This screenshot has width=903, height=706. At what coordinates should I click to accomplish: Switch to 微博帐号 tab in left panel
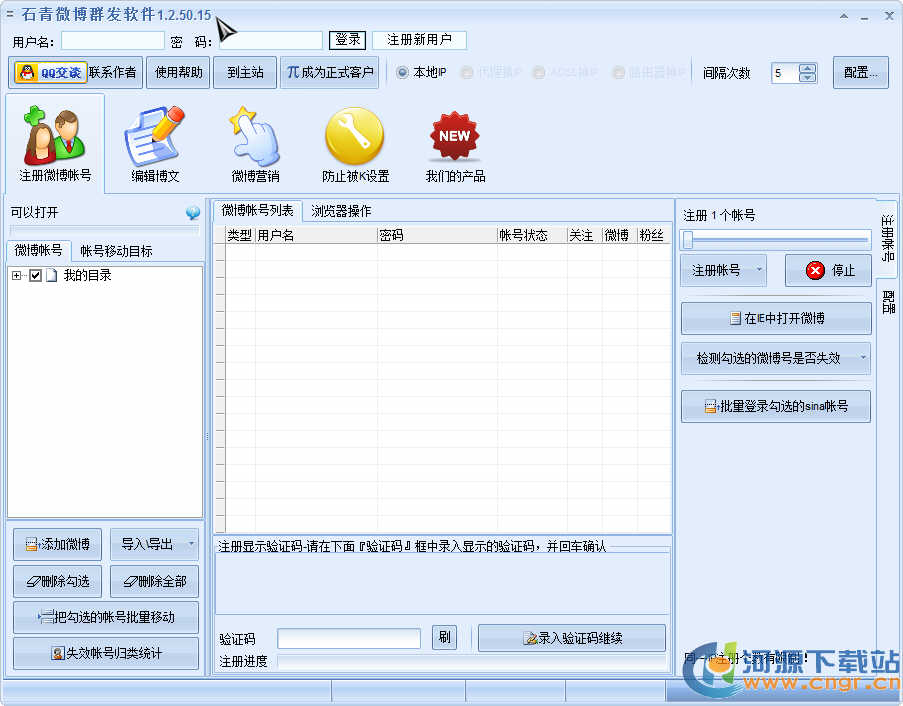[39, 250]
